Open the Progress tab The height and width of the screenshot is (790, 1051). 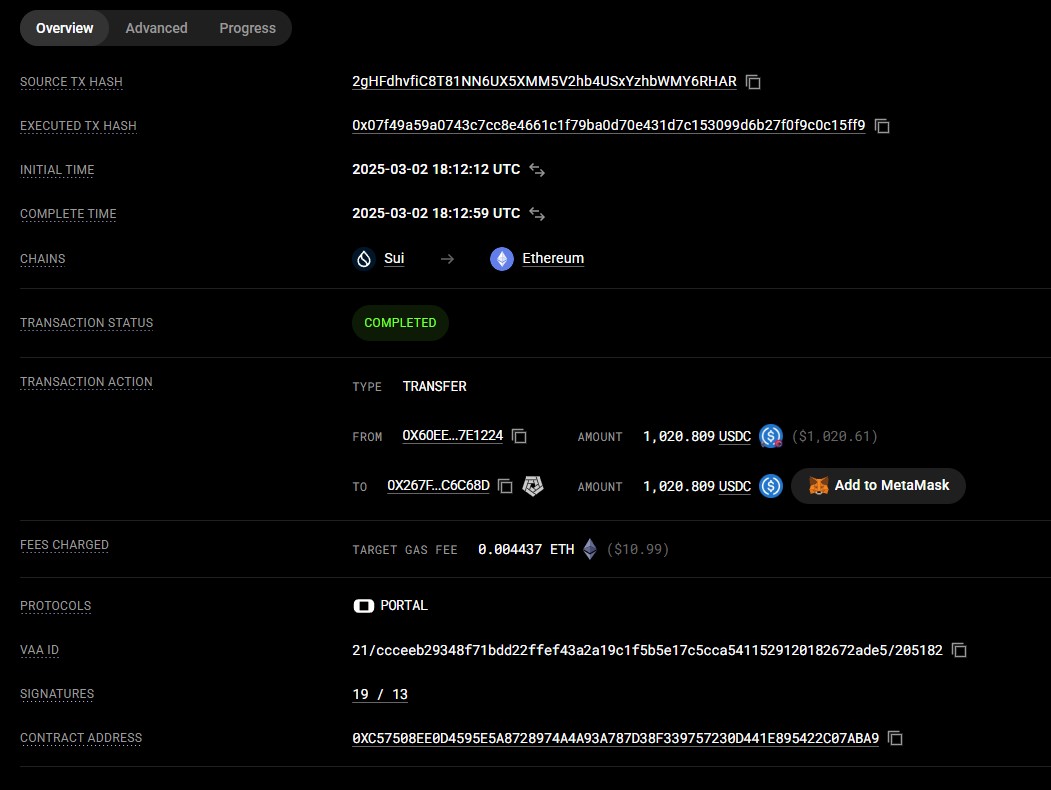point(247,28)
